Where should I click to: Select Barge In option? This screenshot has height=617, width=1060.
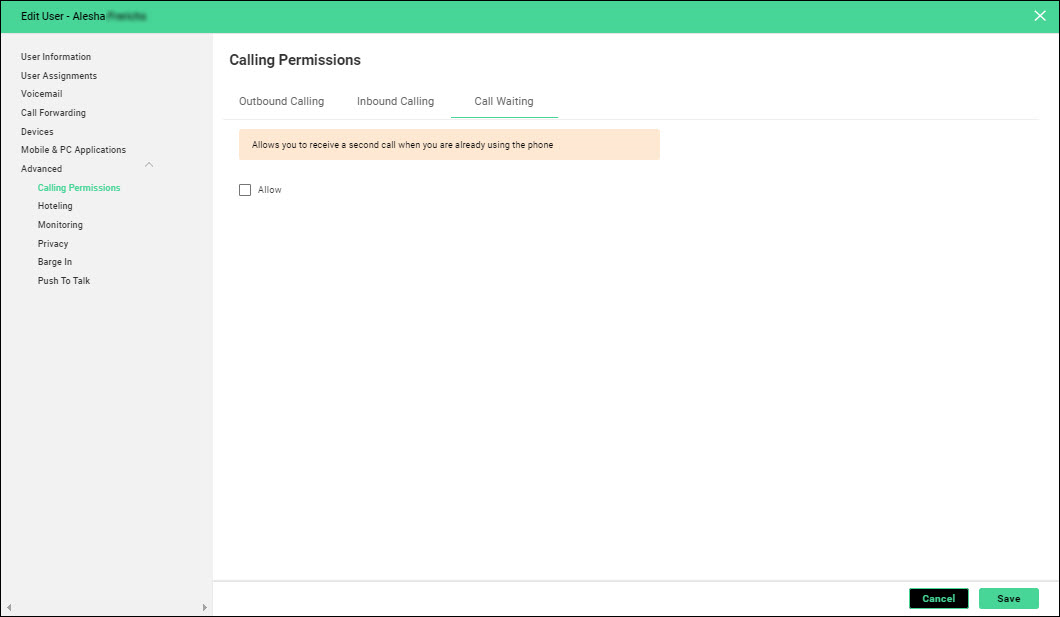55,262
